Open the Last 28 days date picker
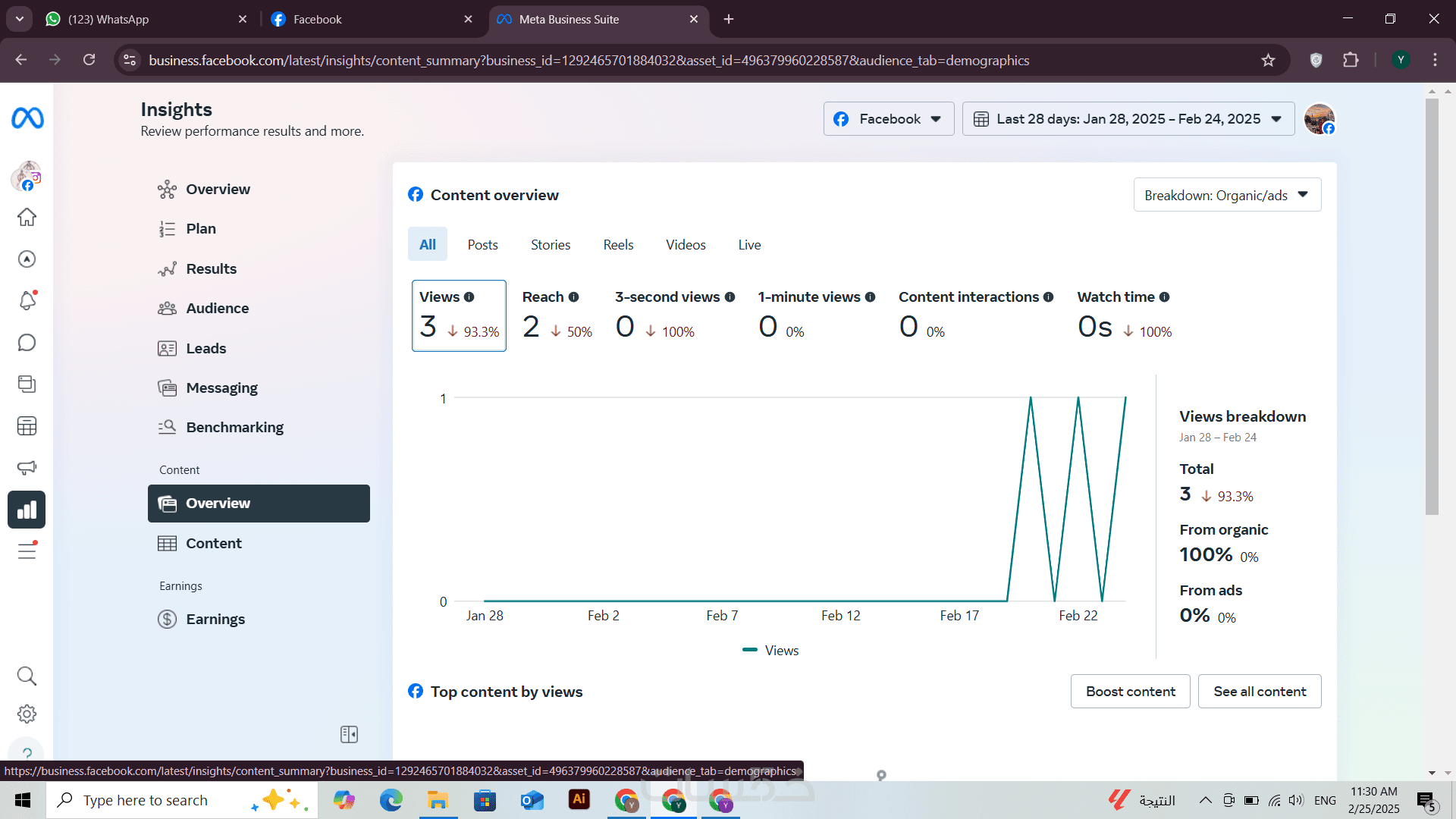 [x=1128, y=119]
